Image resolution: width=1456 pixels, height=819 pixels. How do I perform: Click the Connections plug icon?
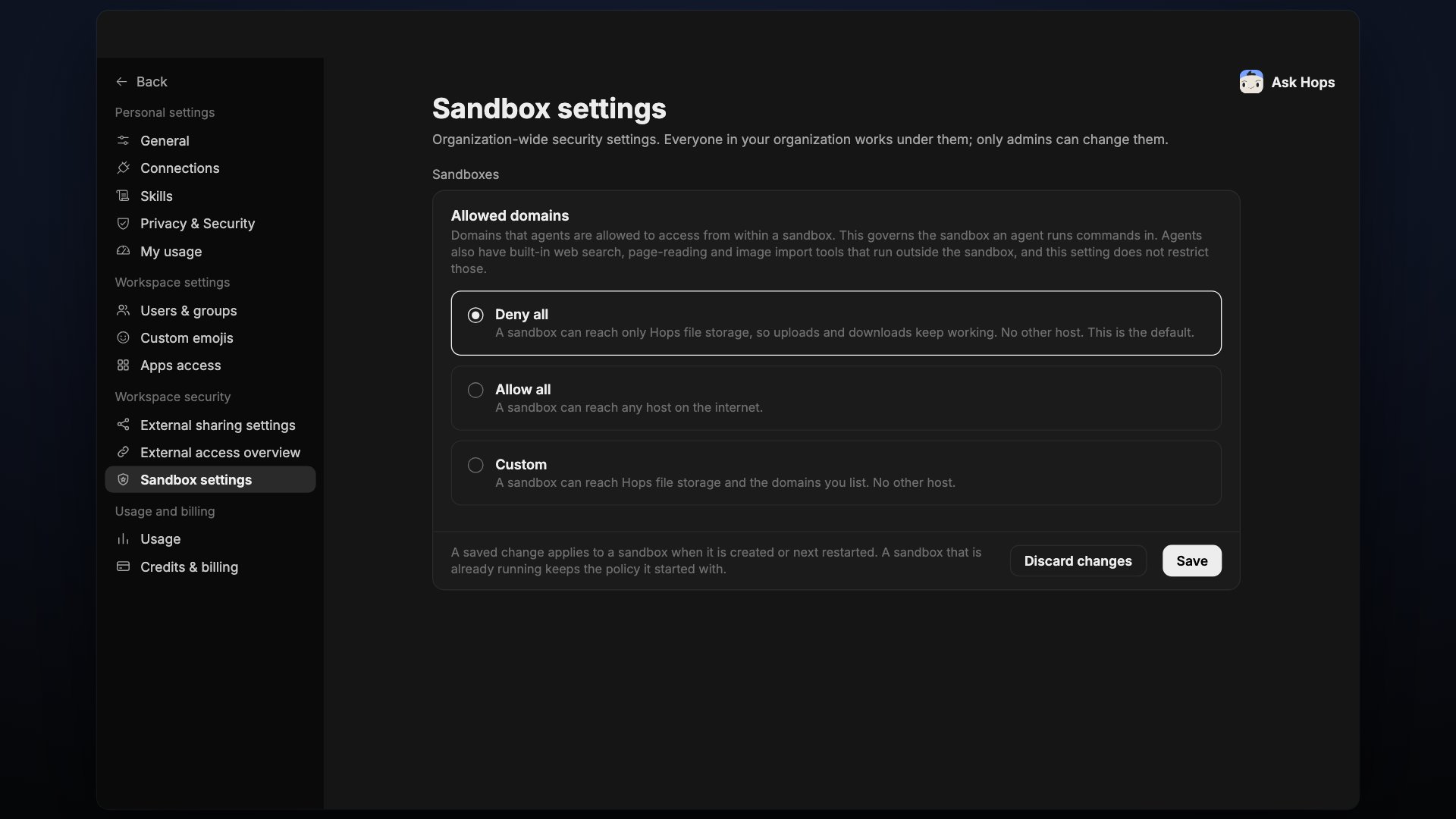point(123,168)
